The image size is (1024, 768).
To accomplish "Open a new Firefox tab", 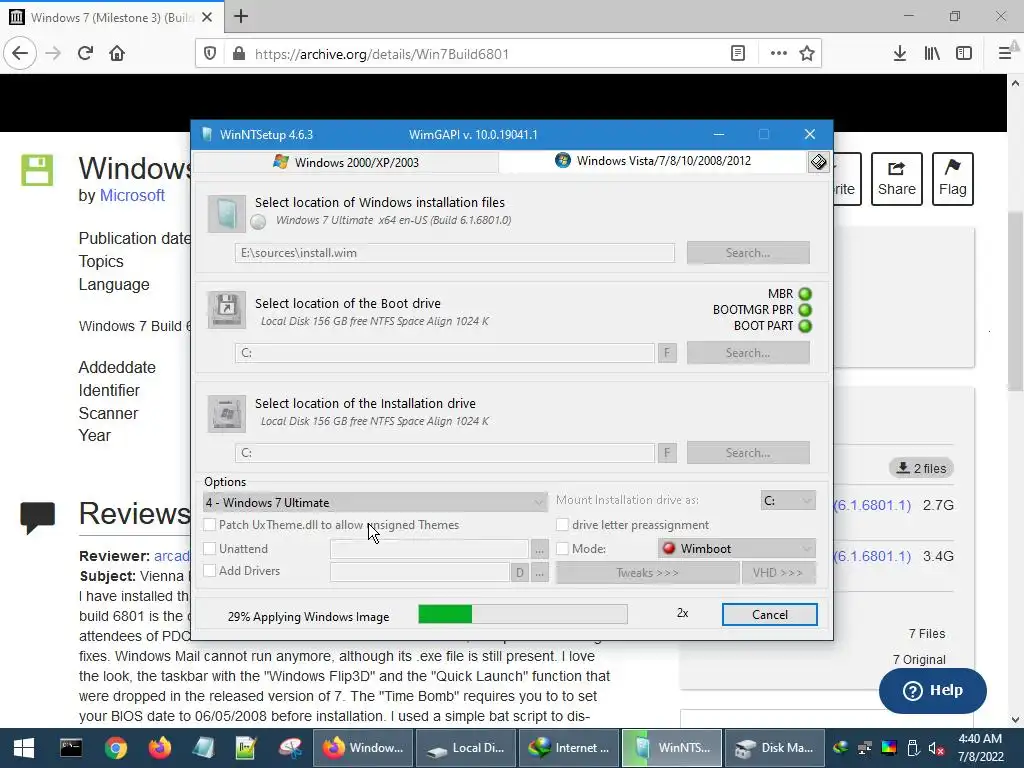I will pyautogui.click(x=241, y=16).
